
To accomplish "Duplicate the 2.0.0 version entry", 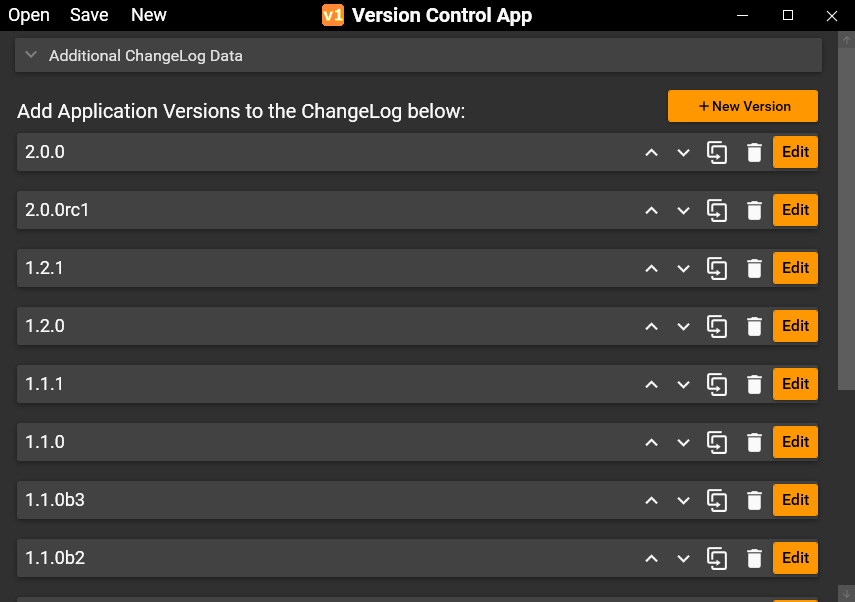I will pyautogui.click(x=717, y=153).
